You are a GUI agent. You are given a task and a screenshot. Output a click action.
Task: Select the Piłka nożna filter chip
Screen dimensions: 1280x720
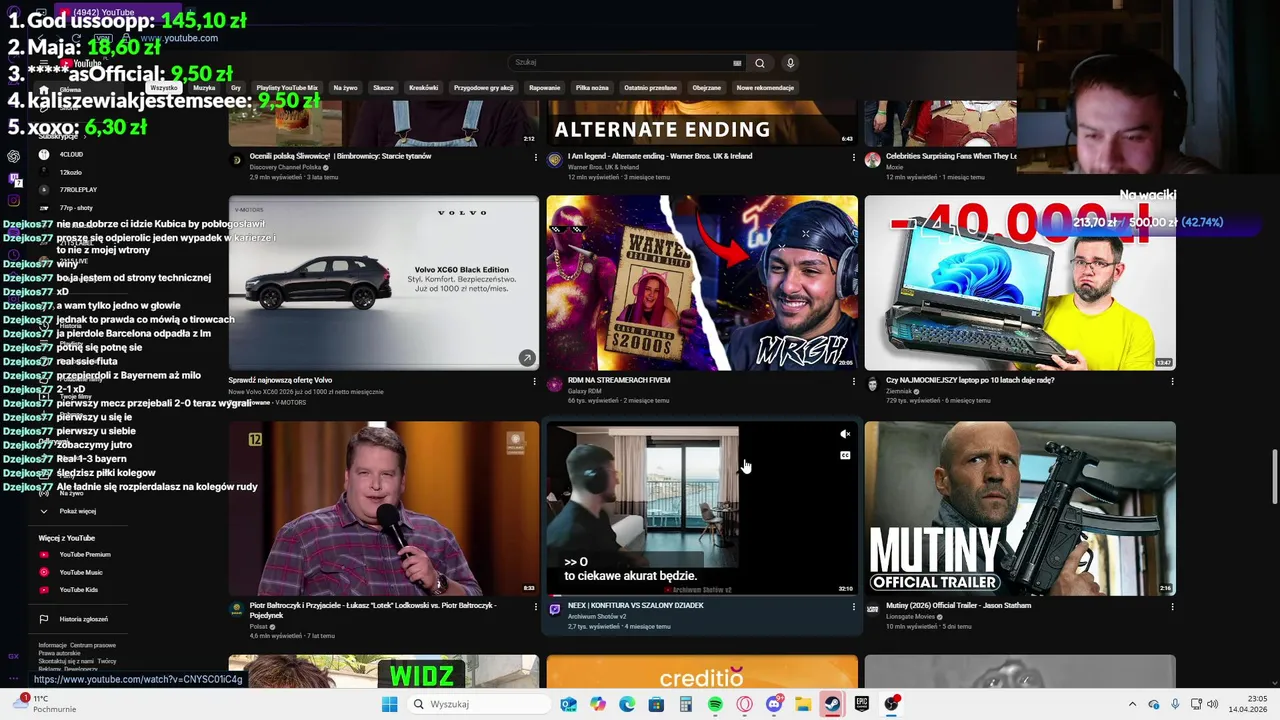[592, 88]
